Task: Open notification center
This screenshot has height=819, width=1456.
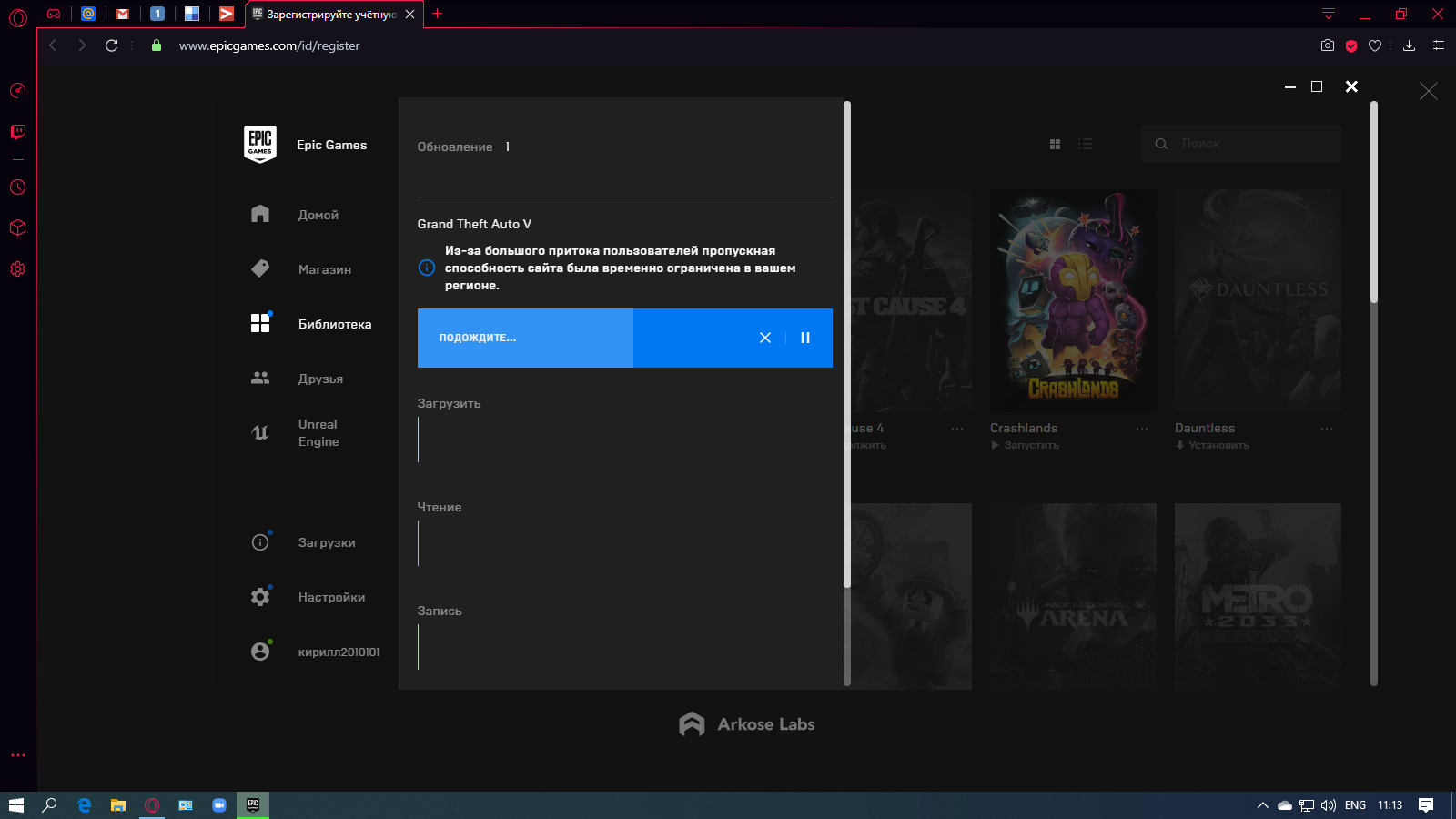Action: (1426, 805)
